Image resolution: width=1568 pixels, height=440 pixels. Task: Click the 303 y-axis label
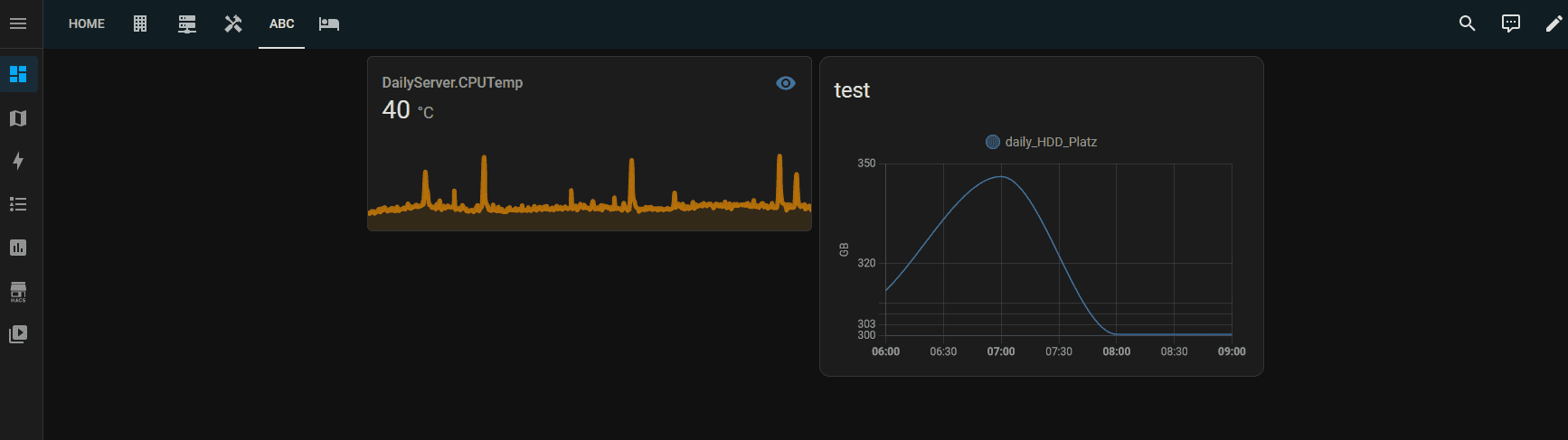(x=866, y=323)
